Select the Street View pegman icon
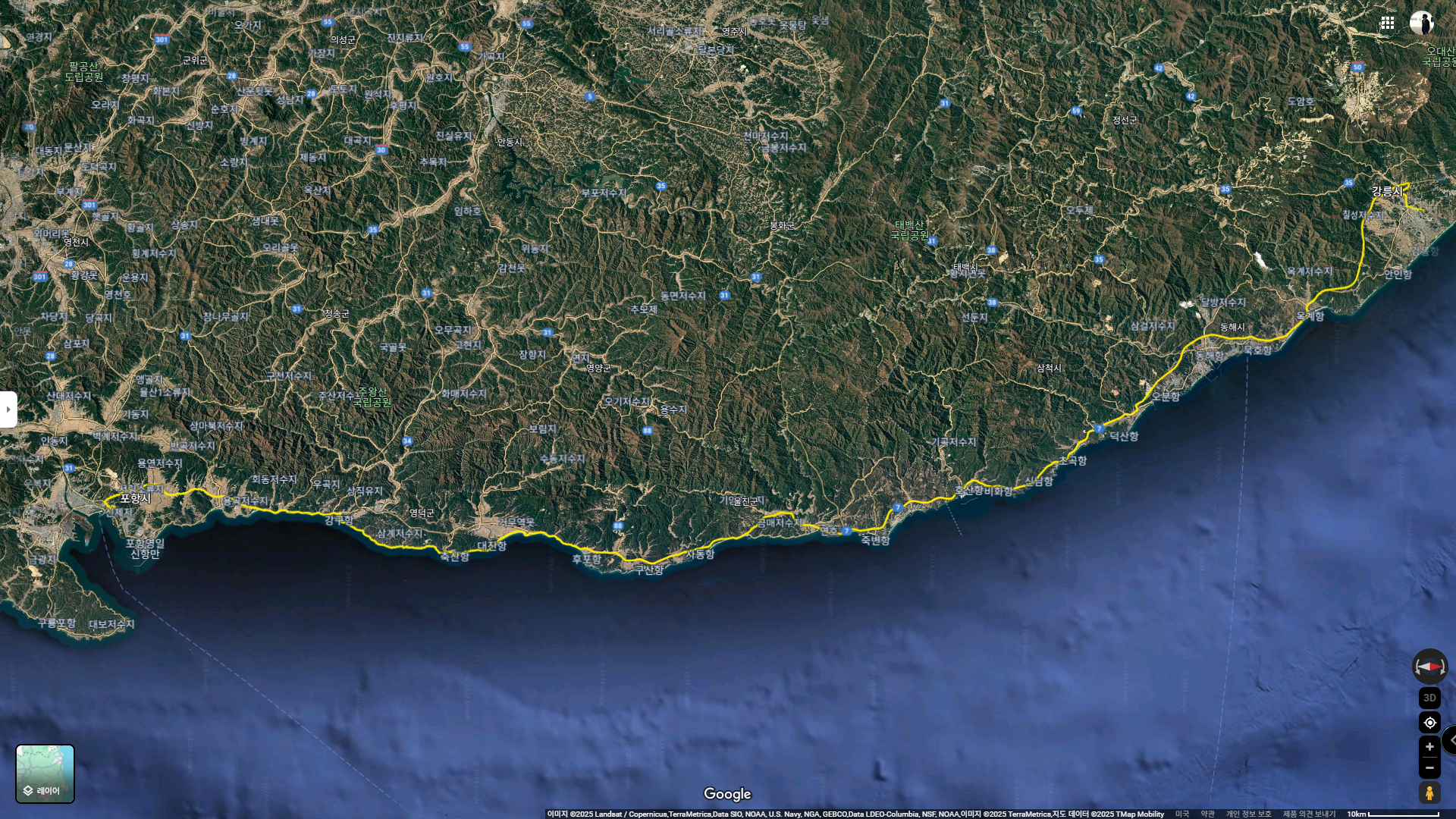The width and height of the screenshot is (1456, 819). pos(1429,793)
